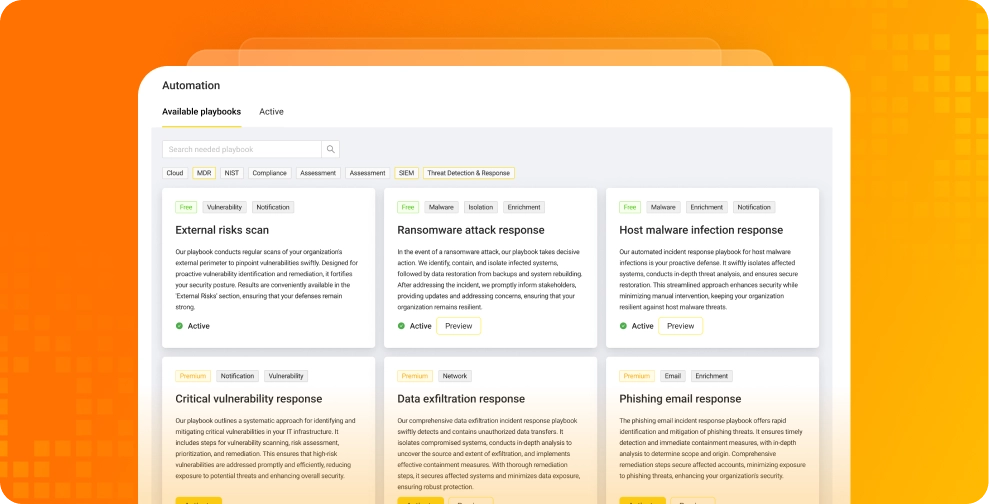Click Notification tag on Host malware infection card
Screen dimensions: 989x504
(754, 207)
